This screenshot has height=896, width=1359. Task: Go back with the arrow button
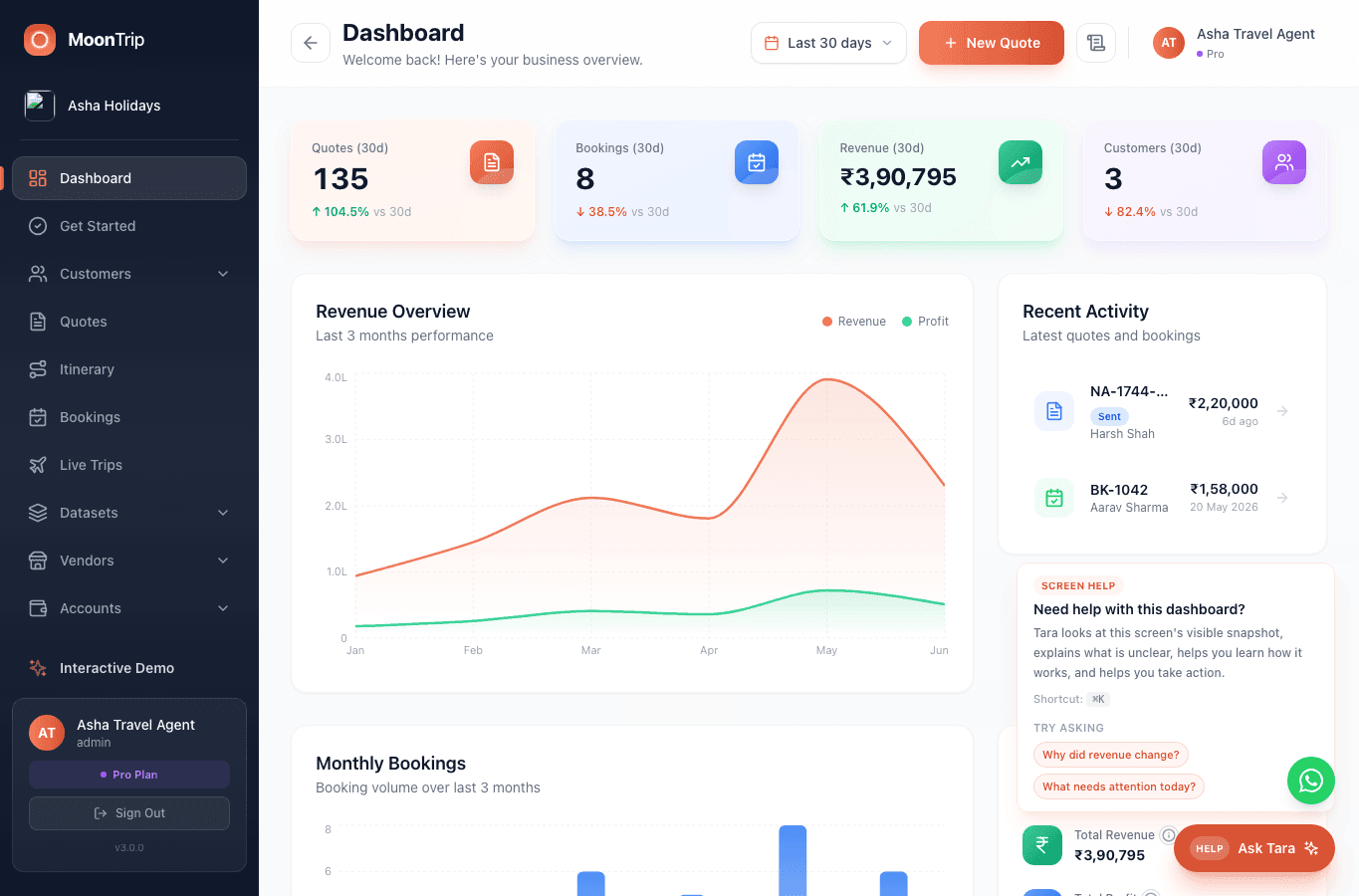tap(311, 43)
